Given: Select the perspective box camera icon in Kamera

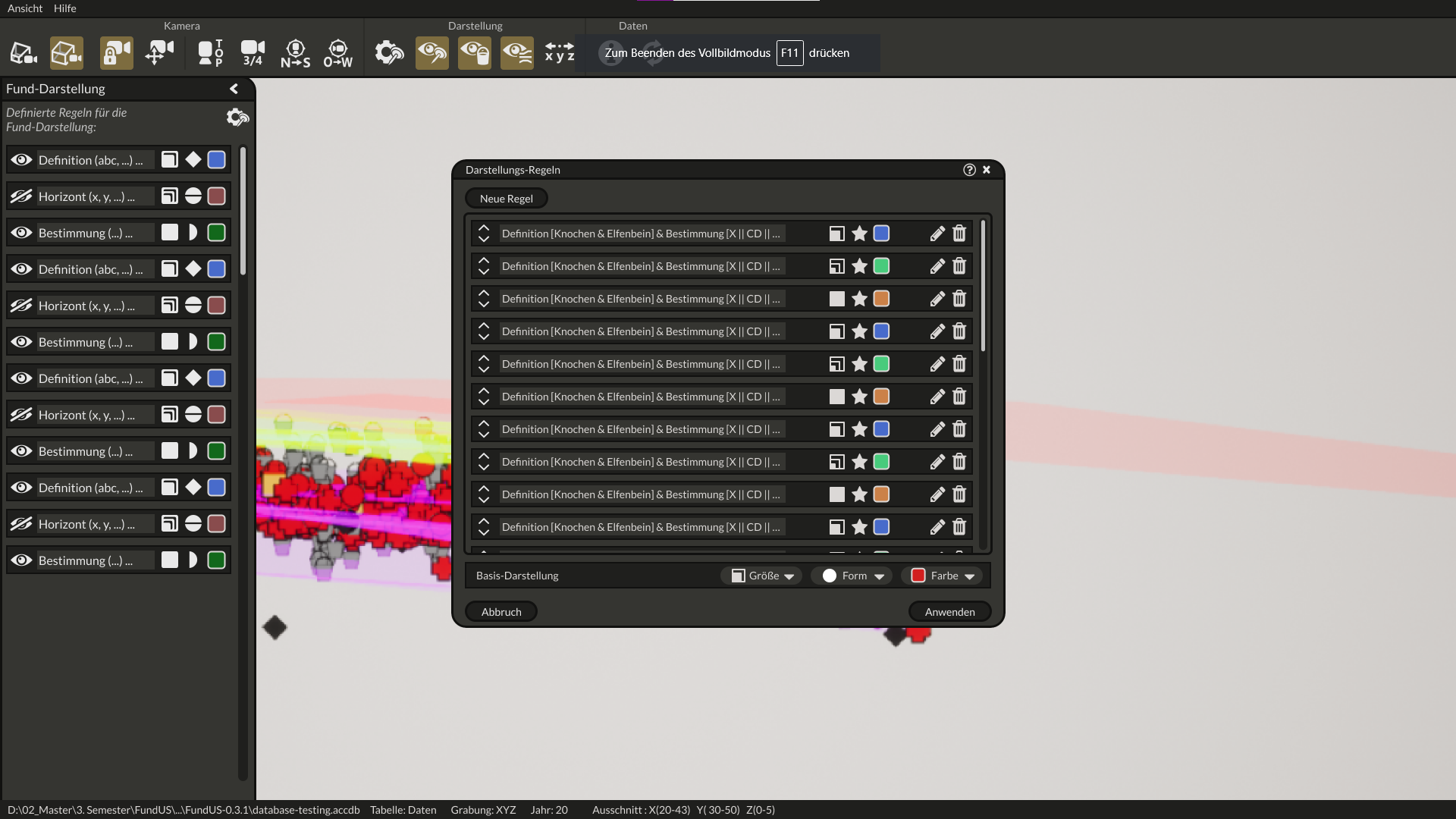Looking at the screenshot, I should 24,53.
